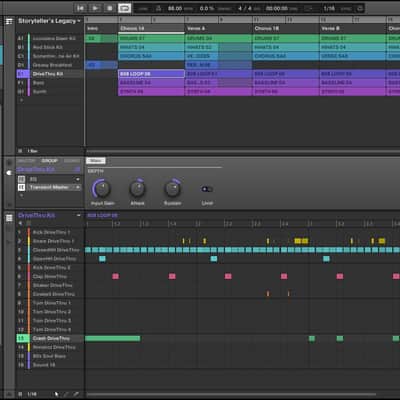The height and width of the screenshot is (400, 400).
Task: Toggle the arranger Ideas/Song view icon
Action: (x=9, y=21)
